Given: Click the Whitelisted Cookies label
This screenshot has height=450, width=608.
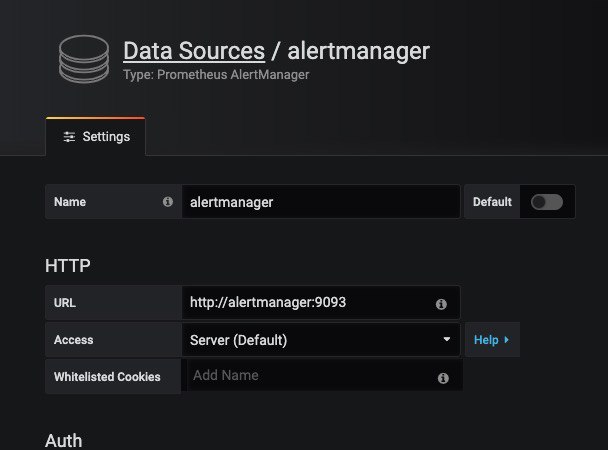Looking at the screenshot, I should point(107,377).
